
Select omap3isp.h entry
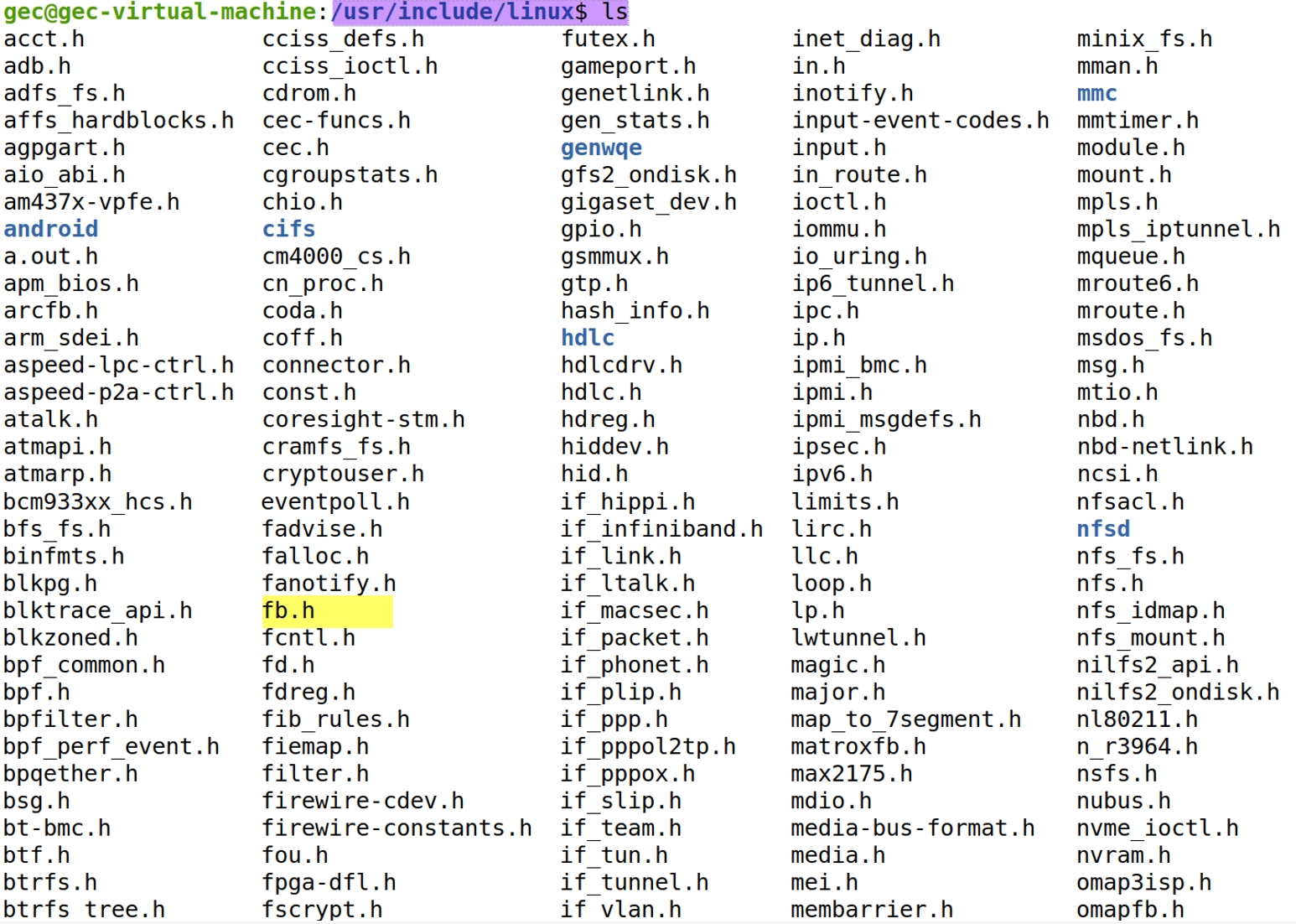(x=1144, y=883)
